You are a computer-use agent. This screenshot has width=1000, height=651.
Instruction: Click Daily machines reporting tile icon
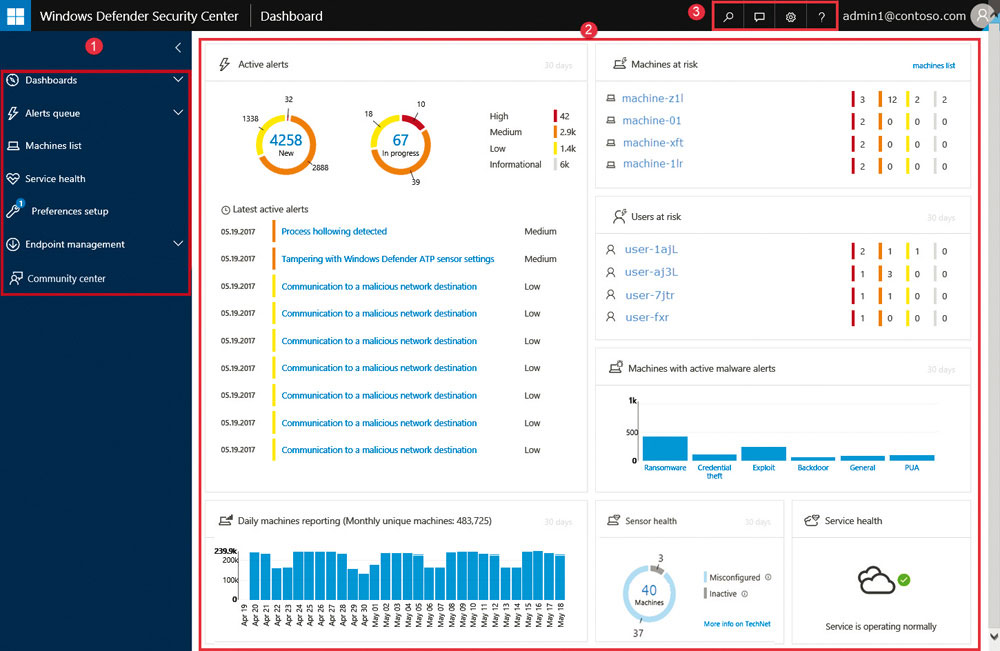(225, 520)
